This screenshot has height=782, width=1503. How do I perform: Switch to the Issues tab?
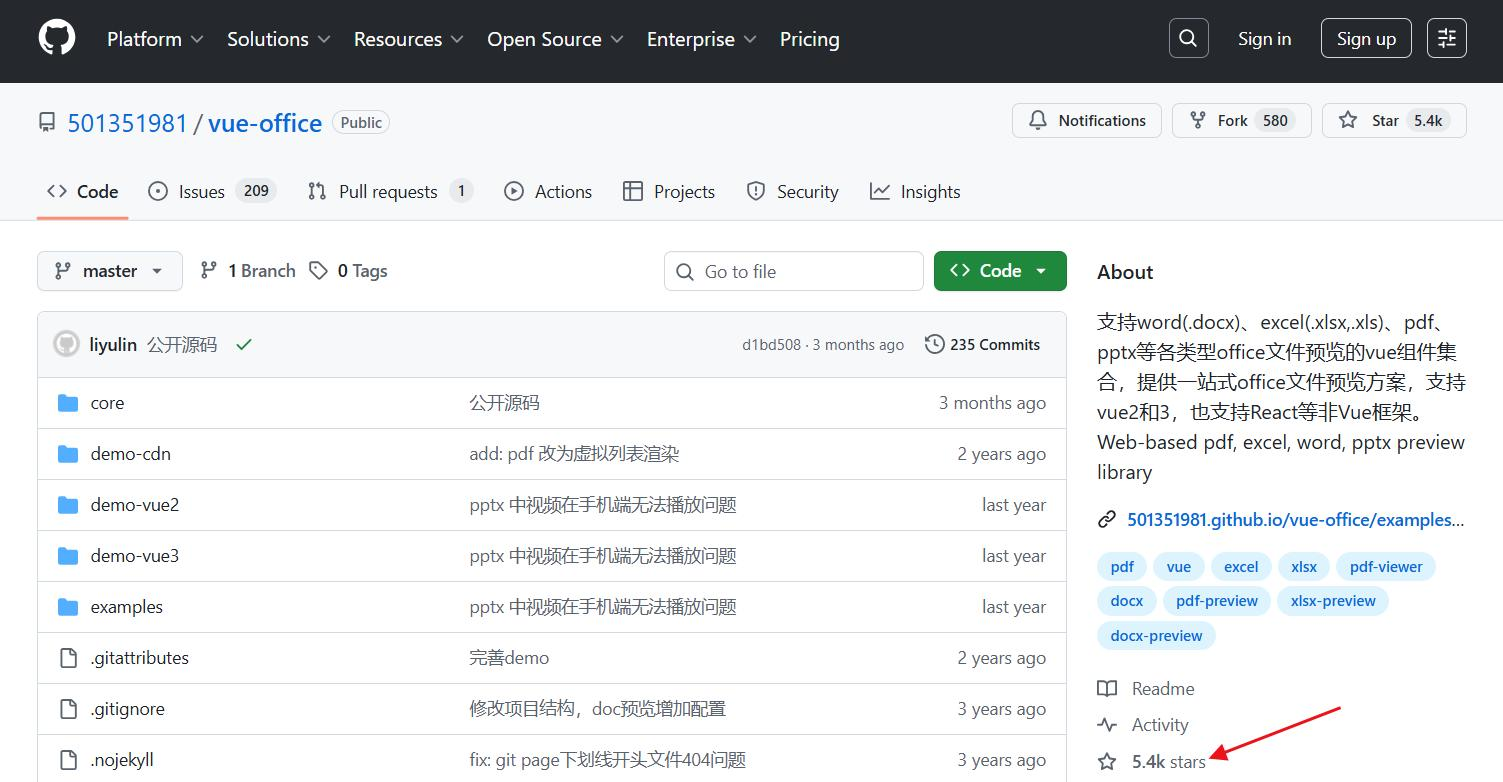coord(212,192)
